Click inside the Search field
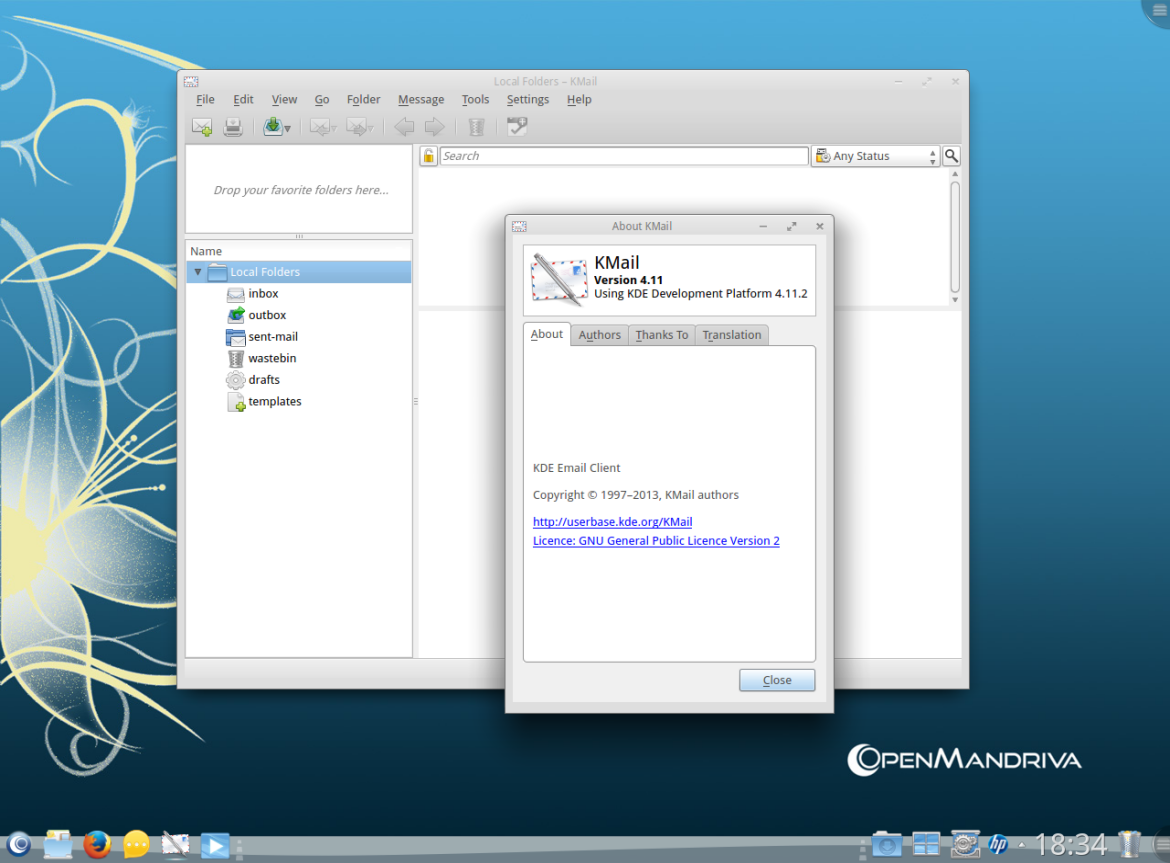The width and height of the screenshot is (1170, 863). pyautogui.click(x=620, y=156)
